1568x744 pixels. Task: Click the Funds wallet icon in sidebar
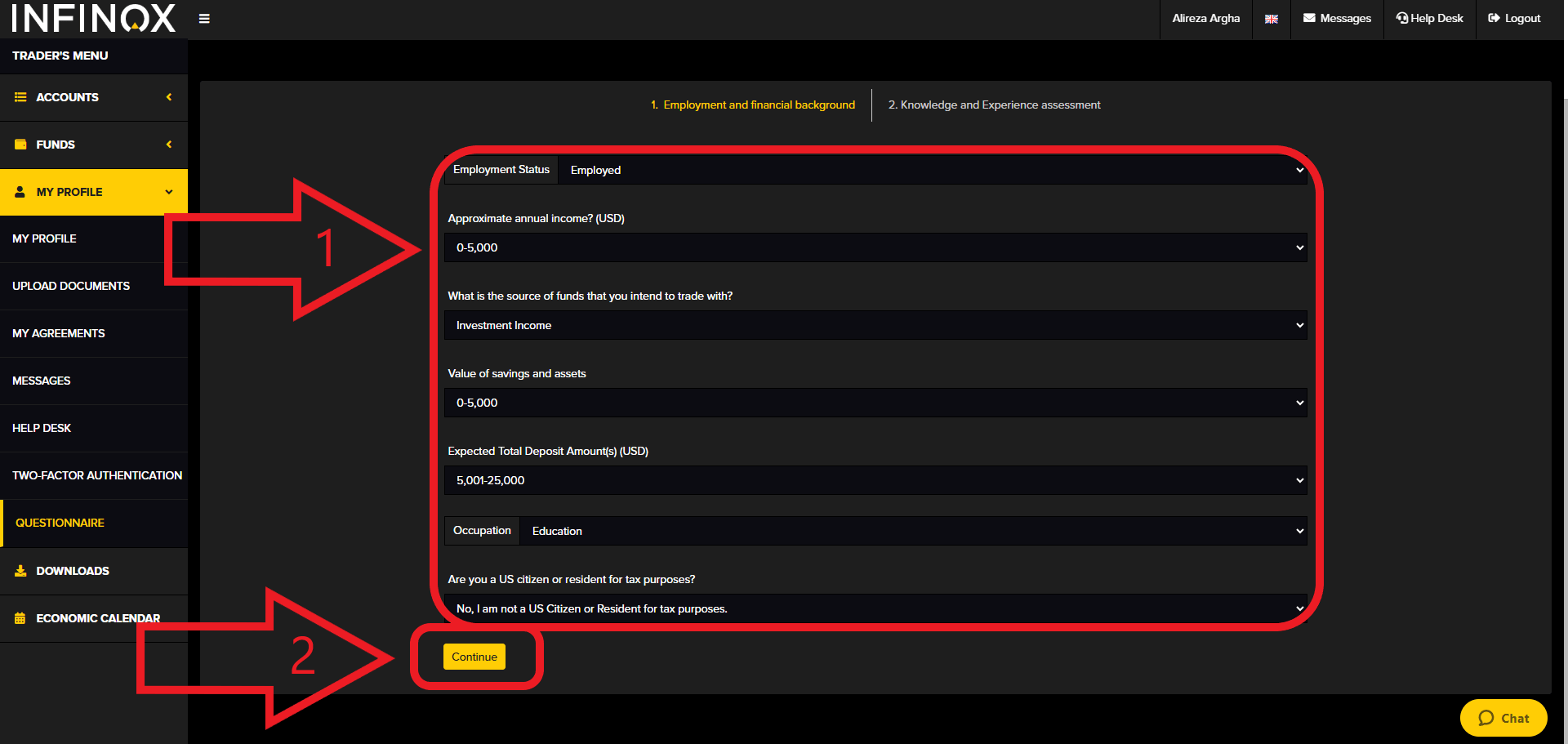(20, 145)
